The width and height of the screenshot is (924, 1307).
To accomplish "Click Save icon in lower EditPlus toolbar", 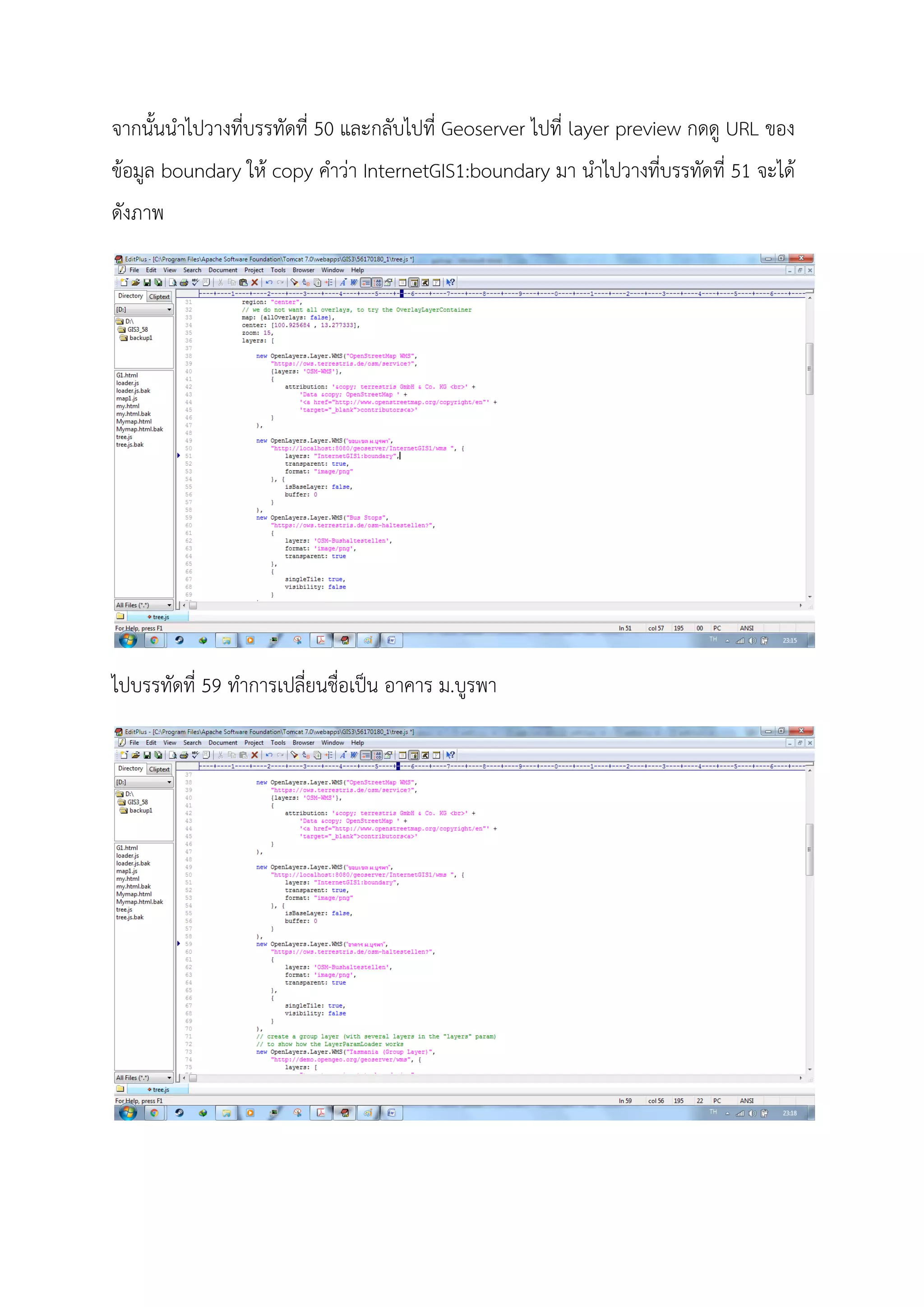I will point(147,755).
